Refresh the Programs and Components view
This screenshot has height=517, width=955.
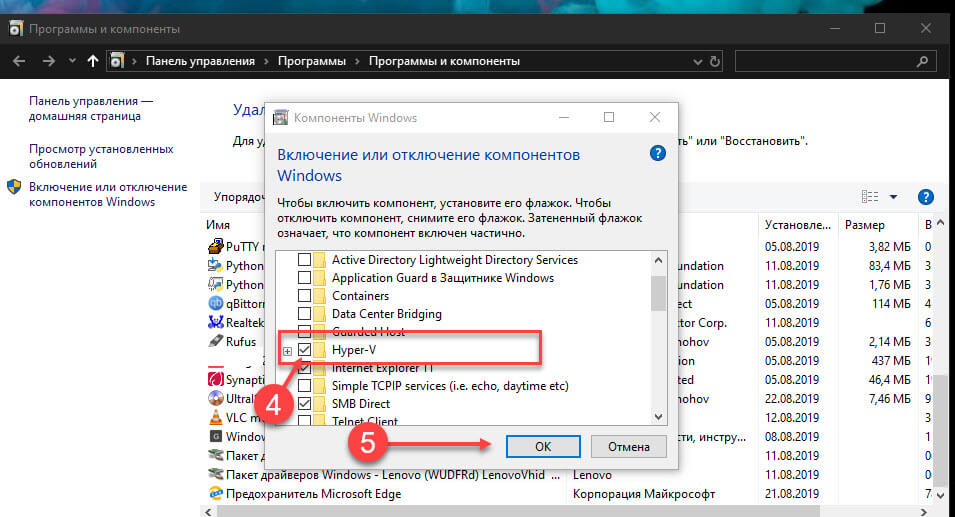pyautogui.click(x=714, y=62)
